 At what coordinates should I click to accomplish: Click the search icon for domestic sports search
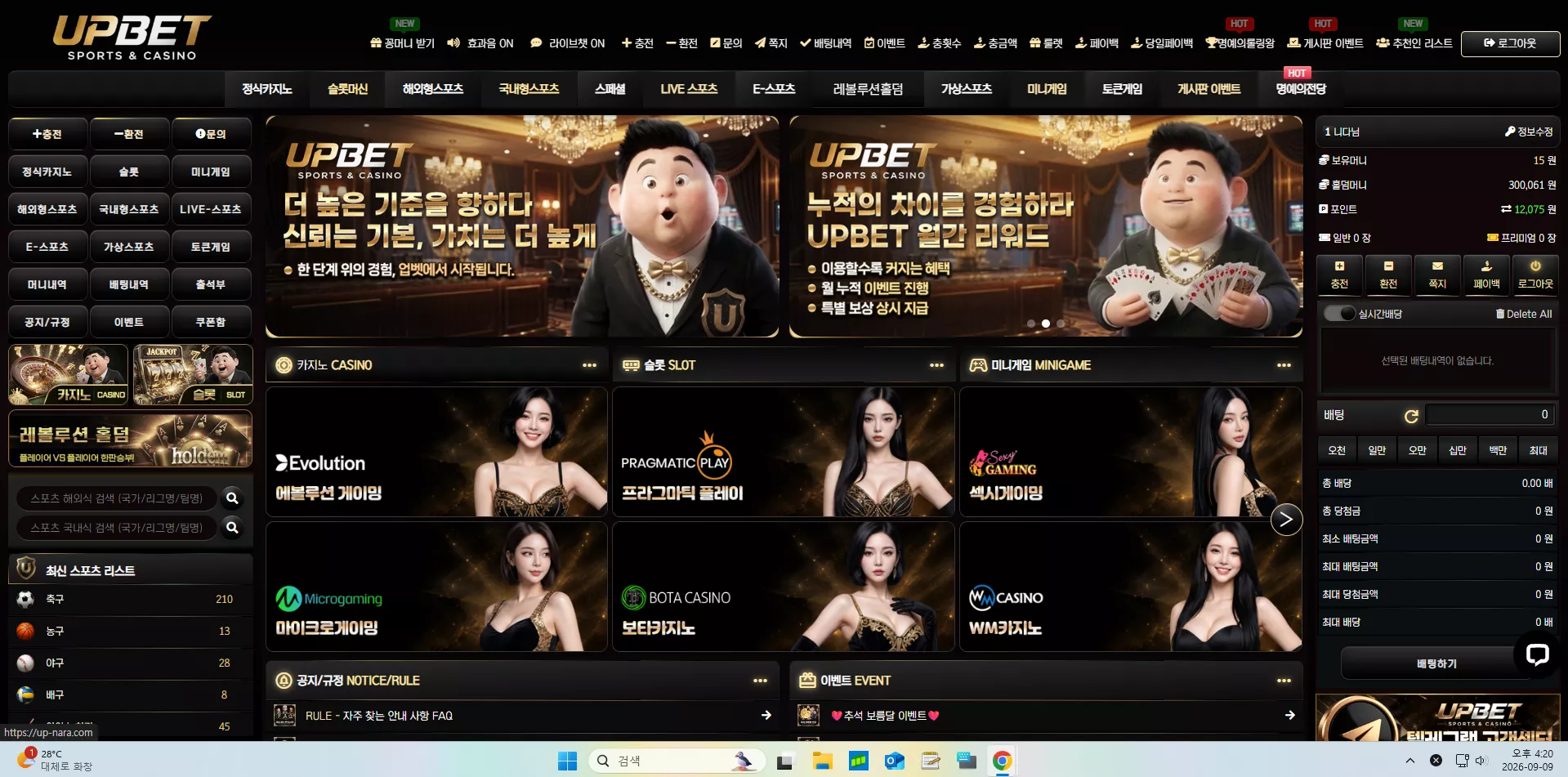[x=232, y=527]
